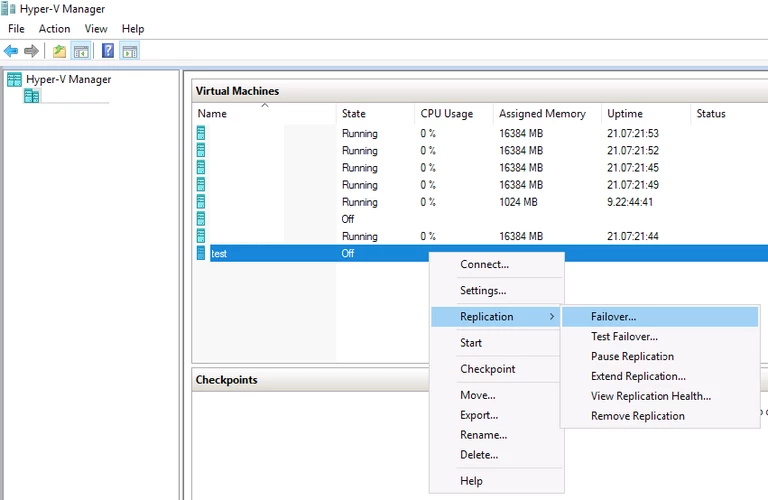
Task: Select Extend Replication... in the submenu
Action: (660, 376)
